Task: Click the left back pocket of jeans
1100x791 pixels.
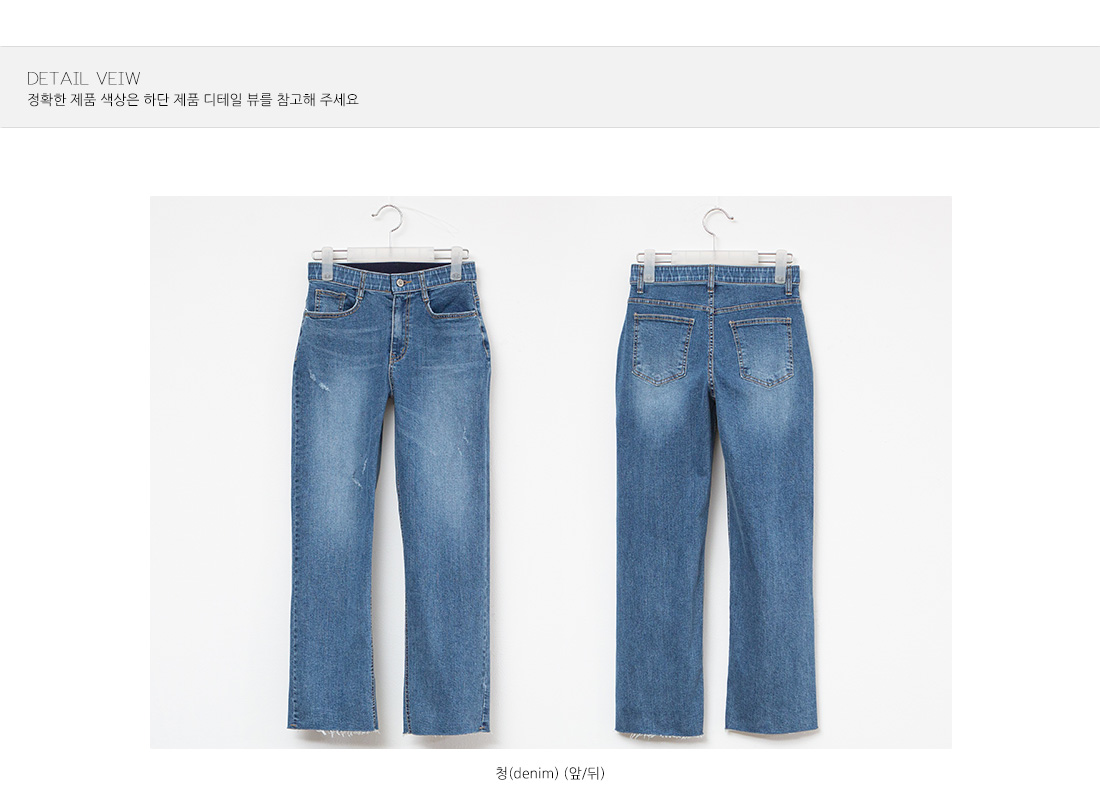Action: 662,349
